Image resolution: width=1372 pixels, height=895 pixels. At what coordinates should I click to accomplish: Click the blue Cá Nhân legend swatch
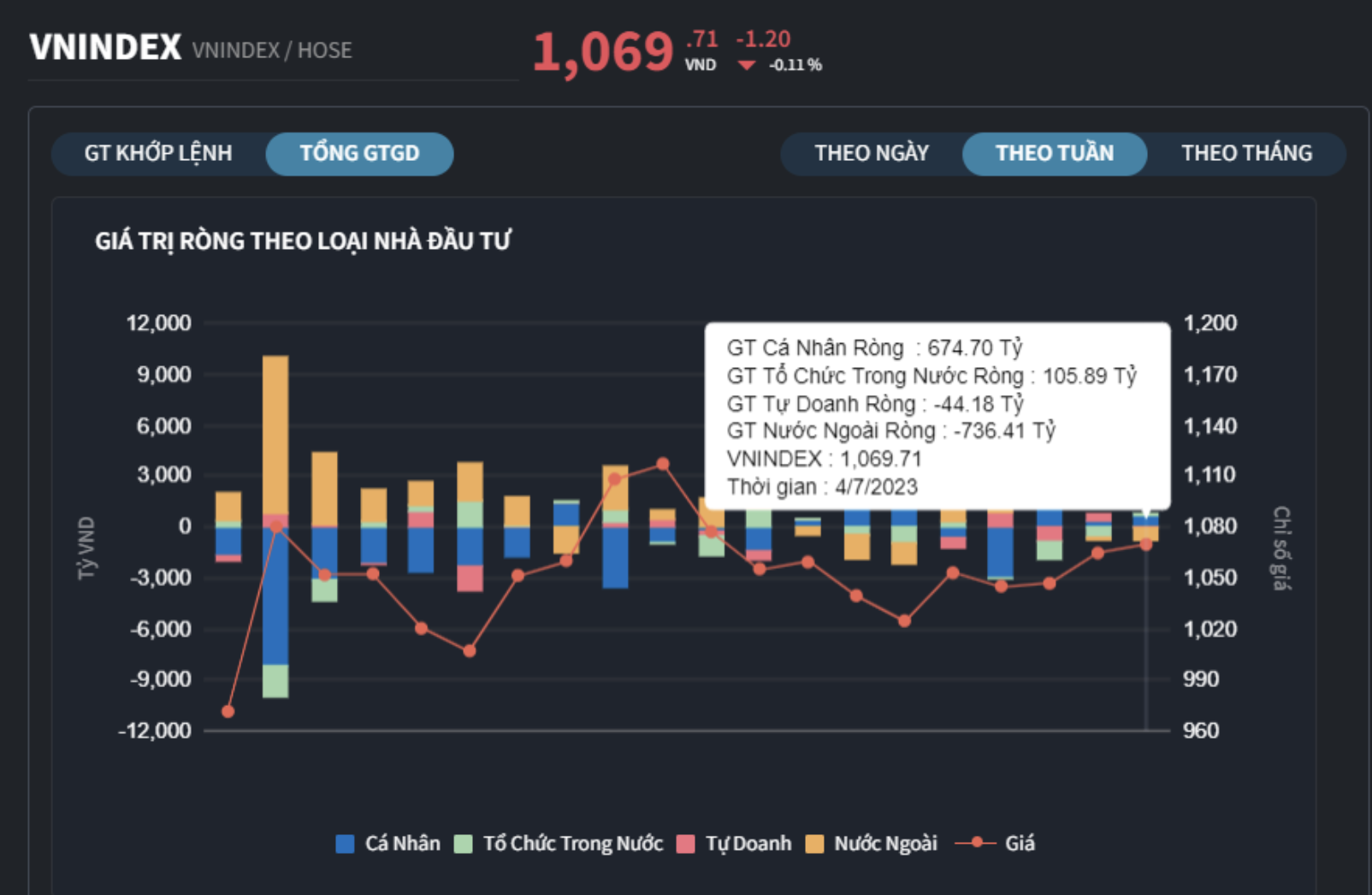click(345, 844)
